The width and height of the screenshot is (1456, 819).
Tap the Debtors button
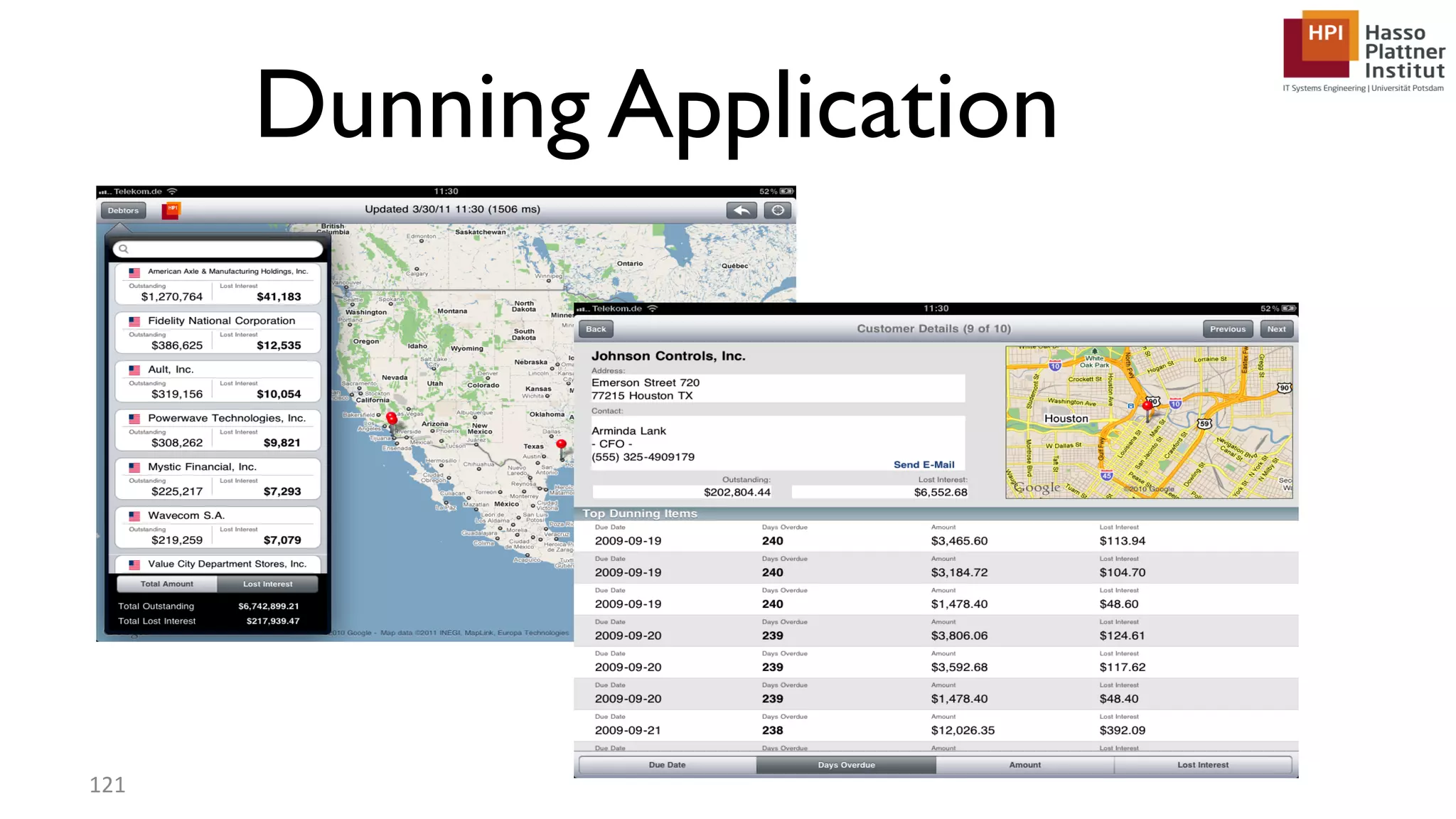tap(123, 210)
